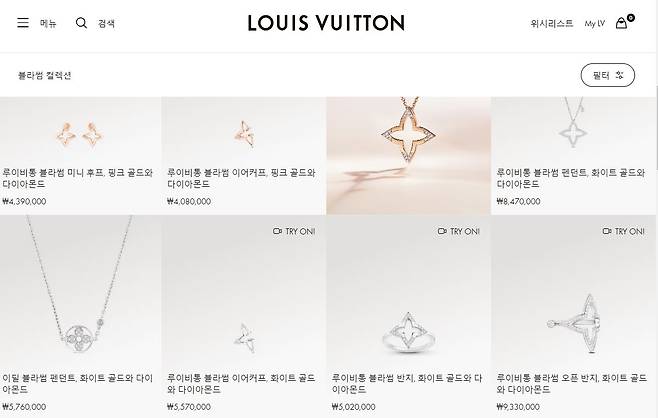658x418 pixels.
Task: Click the filter sliders icon
Action: click(x=619, y=75)
